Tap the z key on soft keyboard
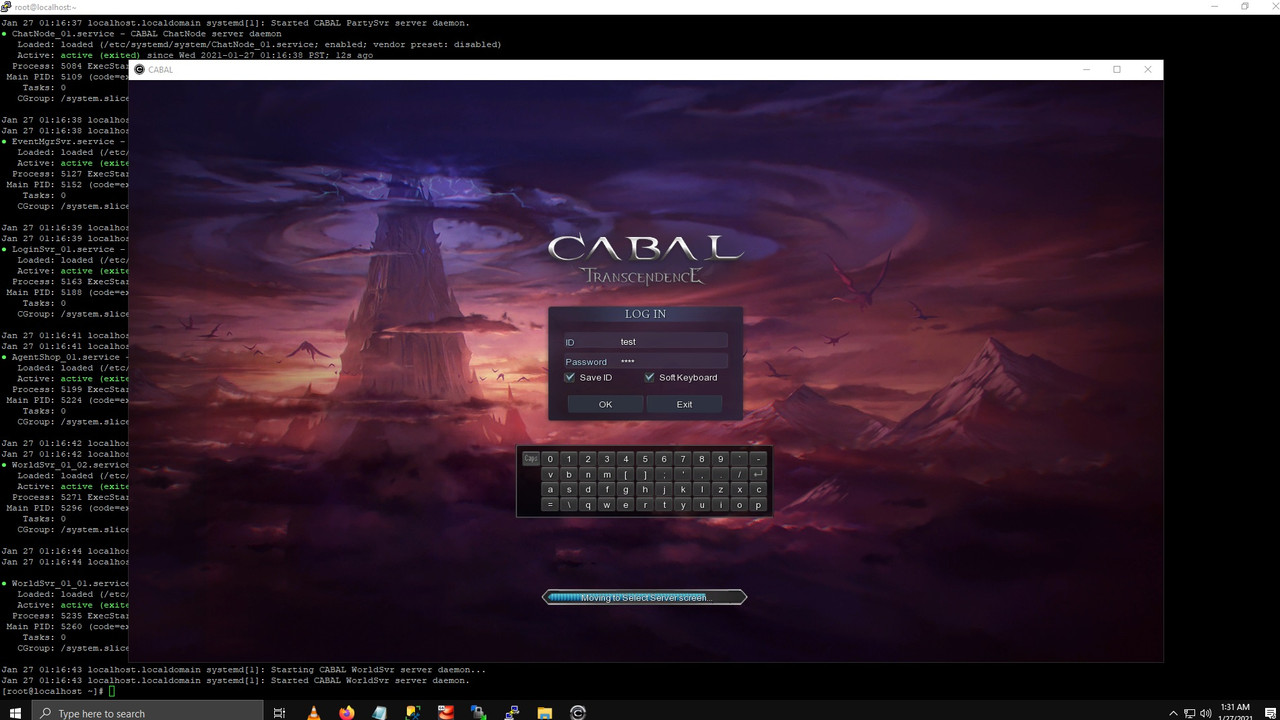This screenshot has width=1280, height=720. pos(720,490)
